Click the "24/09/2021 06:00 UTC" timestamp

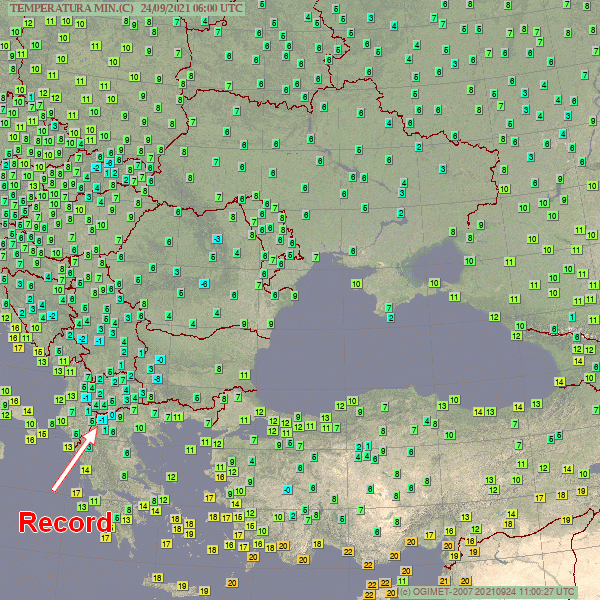[x=191, y=7]
